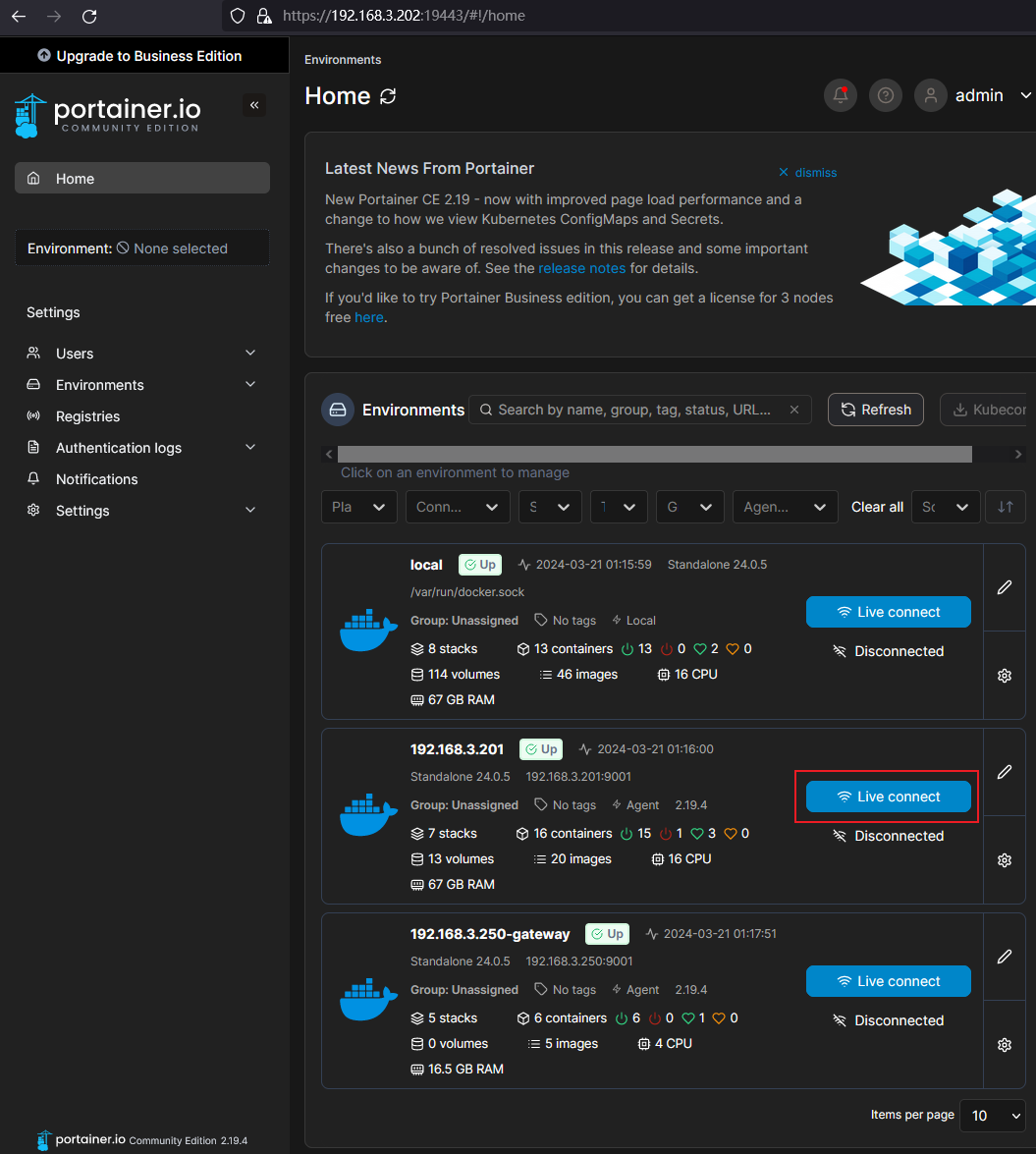Open the Home menu item
The width and height of the screenshot is (1036, 1154).
[x=142, y=178]
